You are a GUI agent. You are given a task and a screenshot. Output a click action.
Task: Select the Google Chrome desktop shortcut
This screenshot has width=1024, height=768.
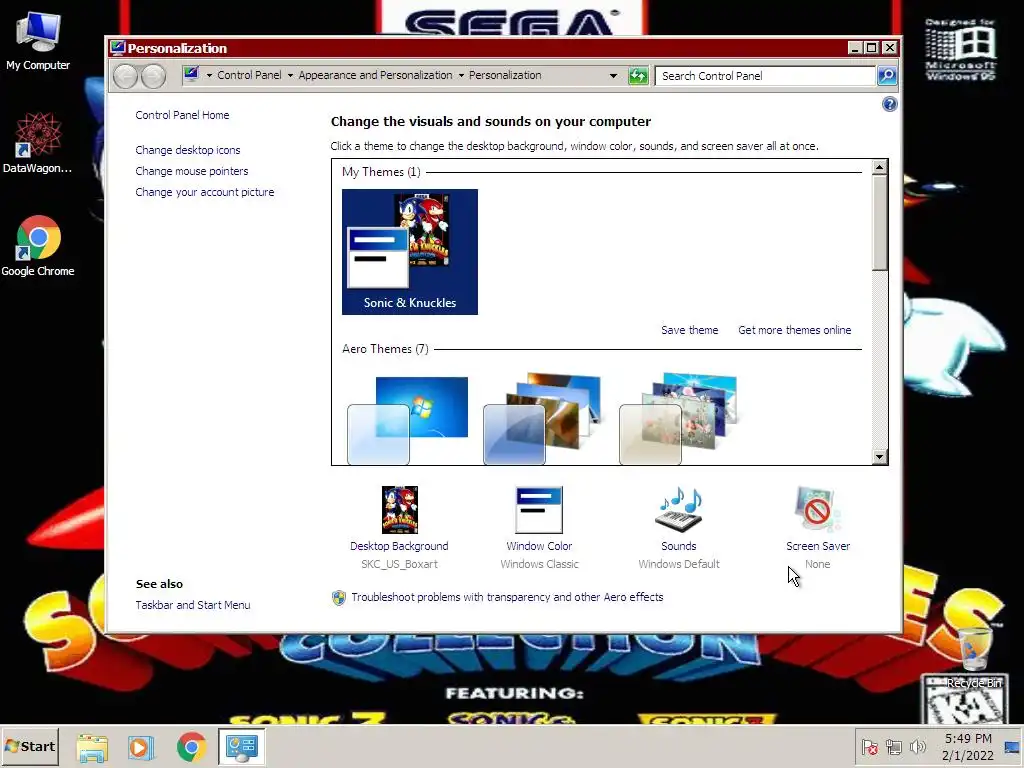[38, 246]
